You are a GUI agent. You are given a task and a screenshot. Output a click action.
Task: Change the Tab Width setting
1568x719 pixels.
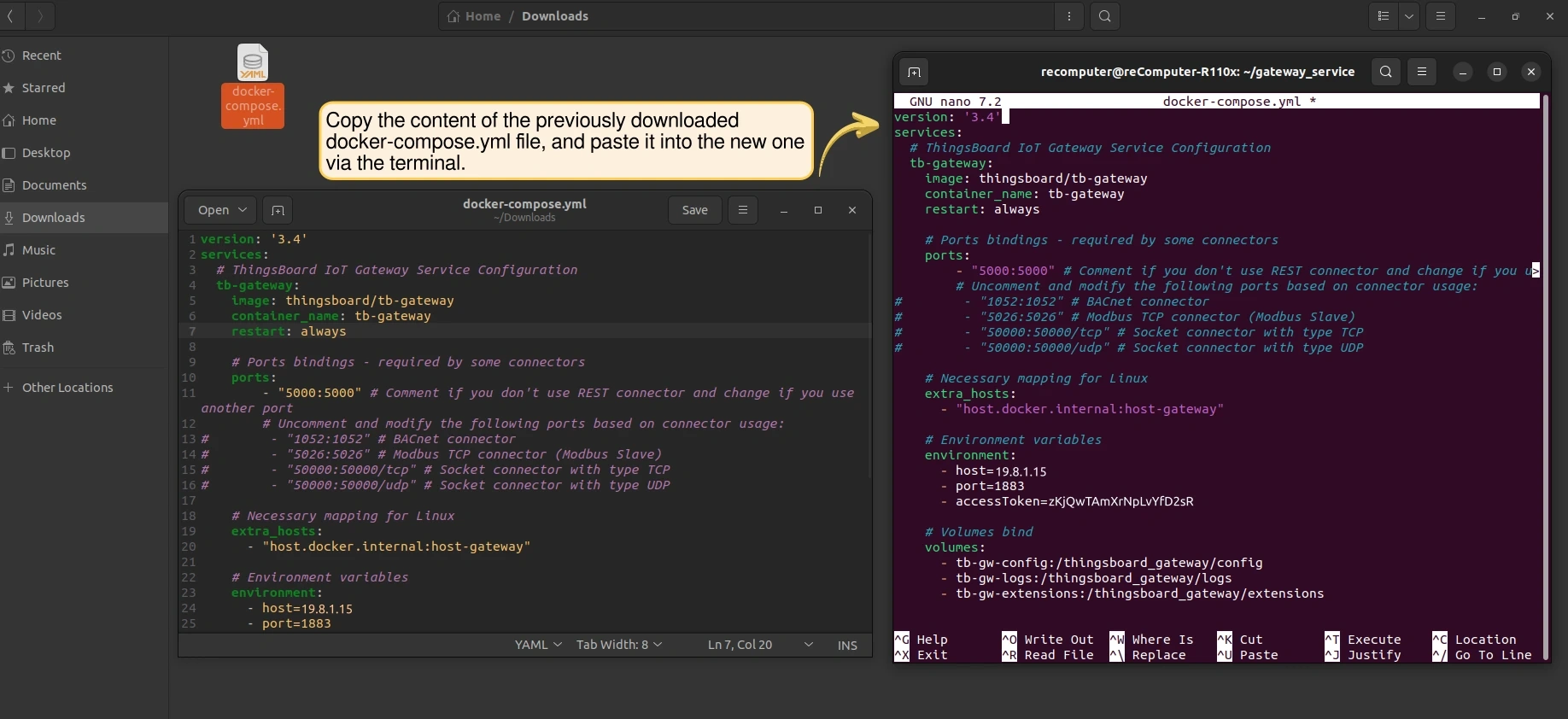point(619,645)
